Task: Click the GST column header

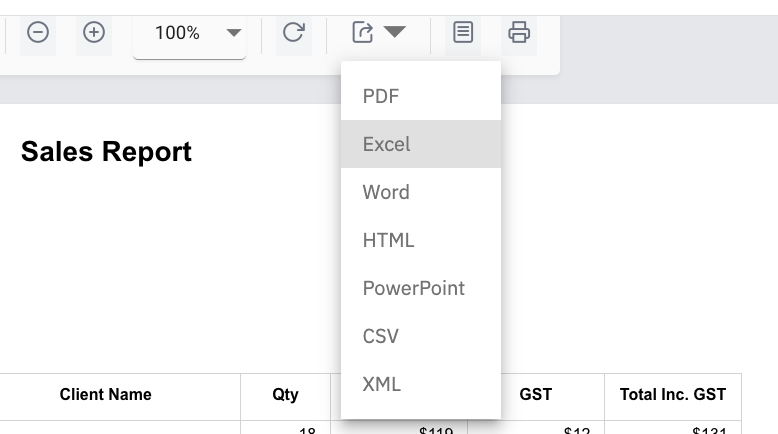Action: coord(536,395)
